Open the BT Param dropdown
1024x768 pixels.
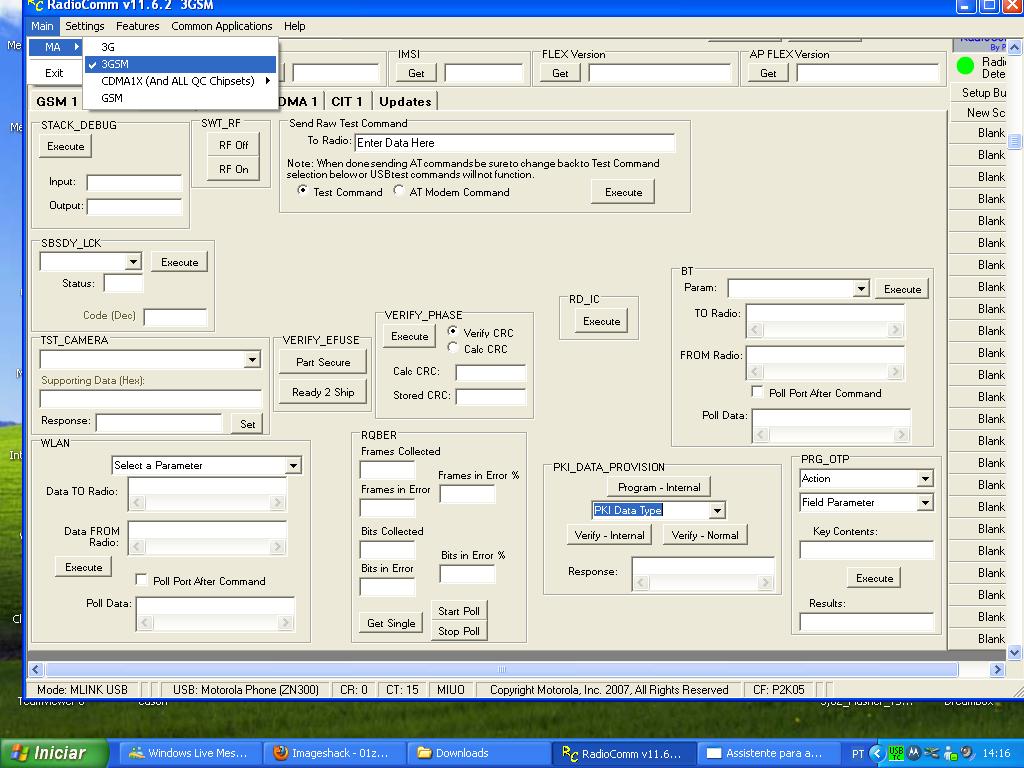(x=861, y=289)
